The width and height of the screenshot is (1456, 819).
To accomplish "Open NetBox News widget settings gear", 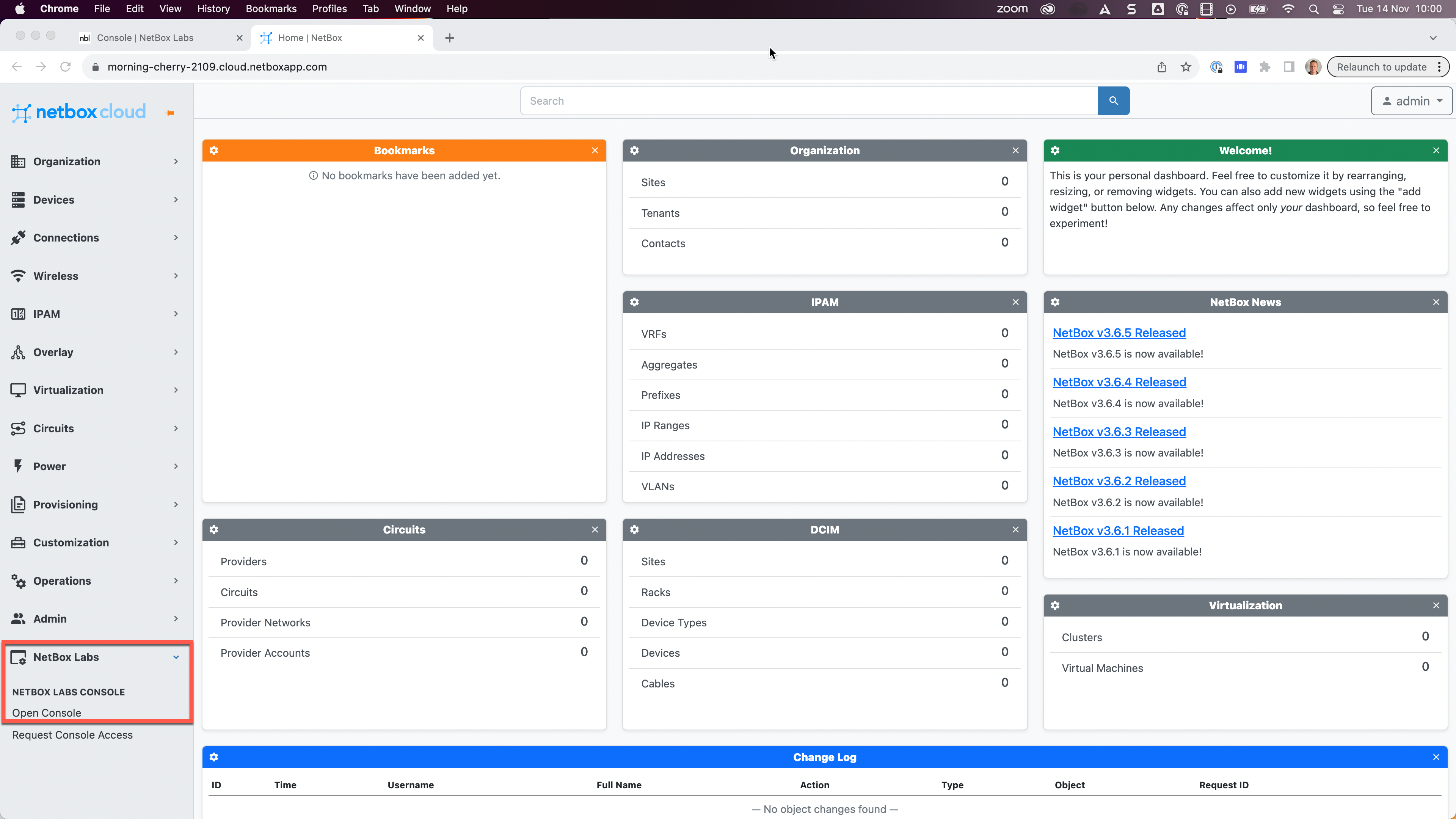I will tap(1055, 302).
